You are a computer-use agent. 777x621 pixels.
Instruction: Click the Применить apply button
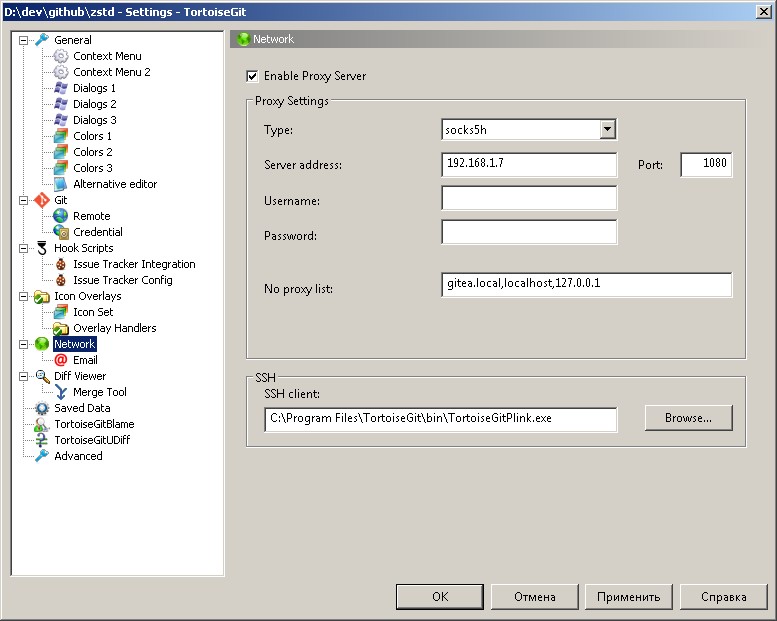click(x=629, y=597)
